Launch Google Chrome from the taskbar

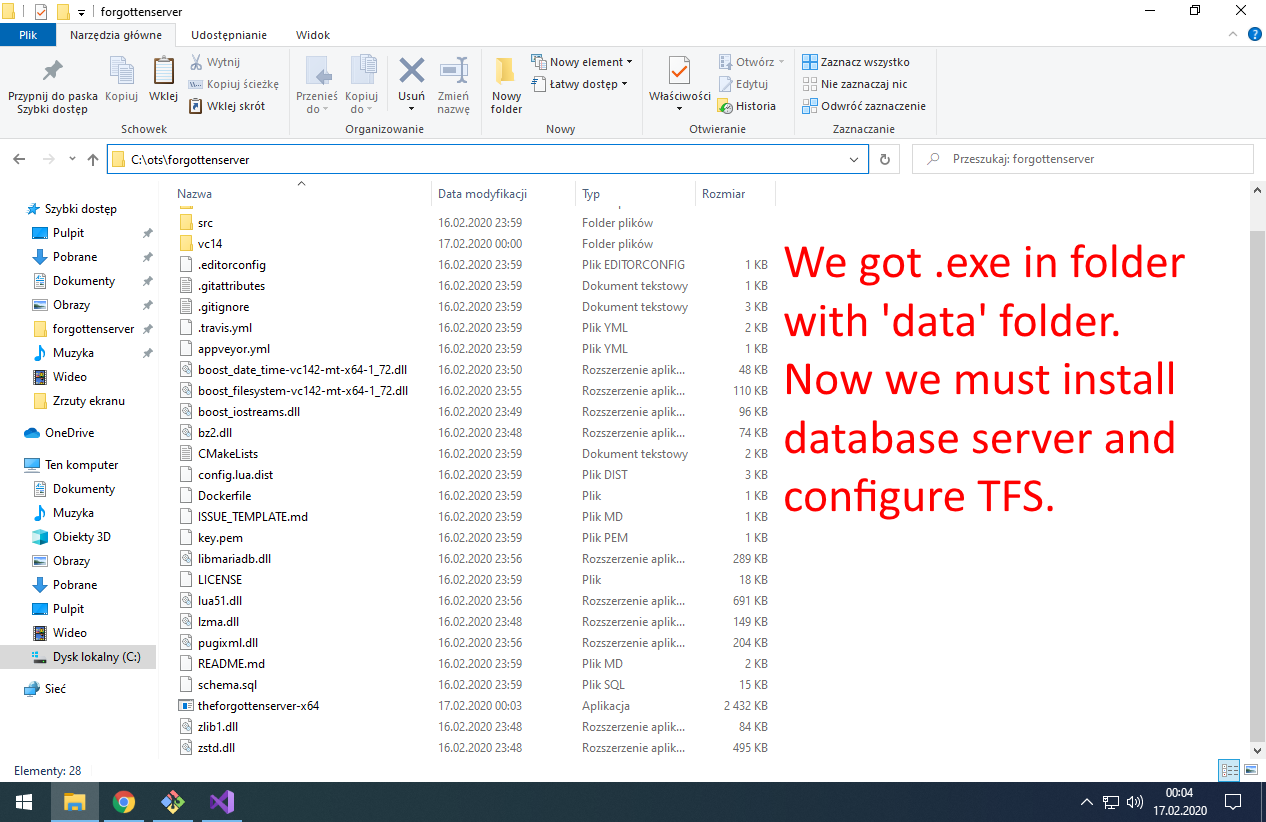123,801
